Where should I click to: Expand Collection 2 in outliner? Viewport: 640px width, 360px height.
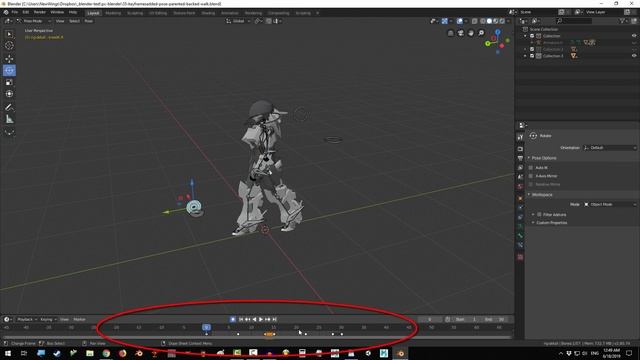pos(525,49)
